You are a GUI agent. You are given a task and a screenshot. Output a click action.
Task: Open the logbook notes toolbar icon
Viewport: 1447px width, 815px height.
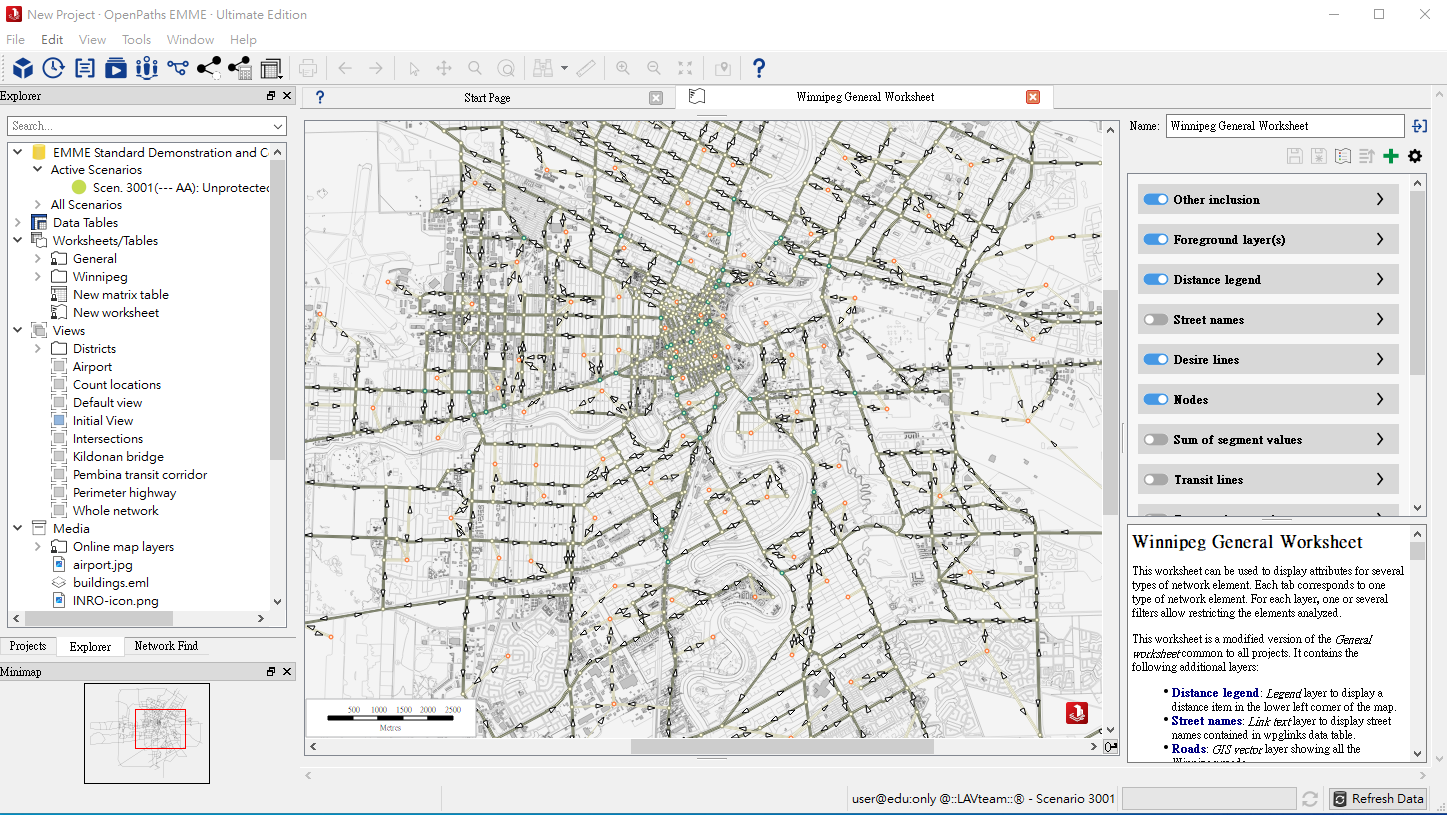click(x=85, y=68)
